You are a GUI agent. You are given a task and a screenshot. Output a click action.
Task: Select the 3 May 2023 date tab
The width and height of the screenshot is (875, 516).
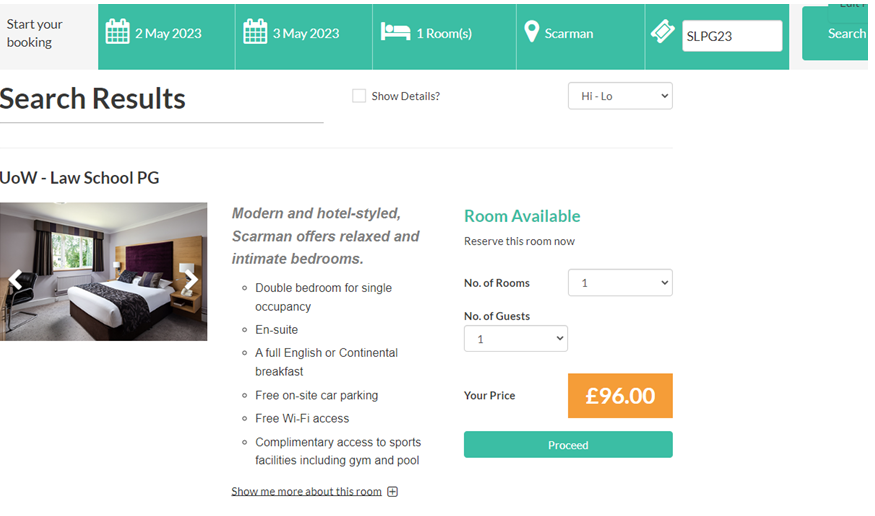point(306,34)
